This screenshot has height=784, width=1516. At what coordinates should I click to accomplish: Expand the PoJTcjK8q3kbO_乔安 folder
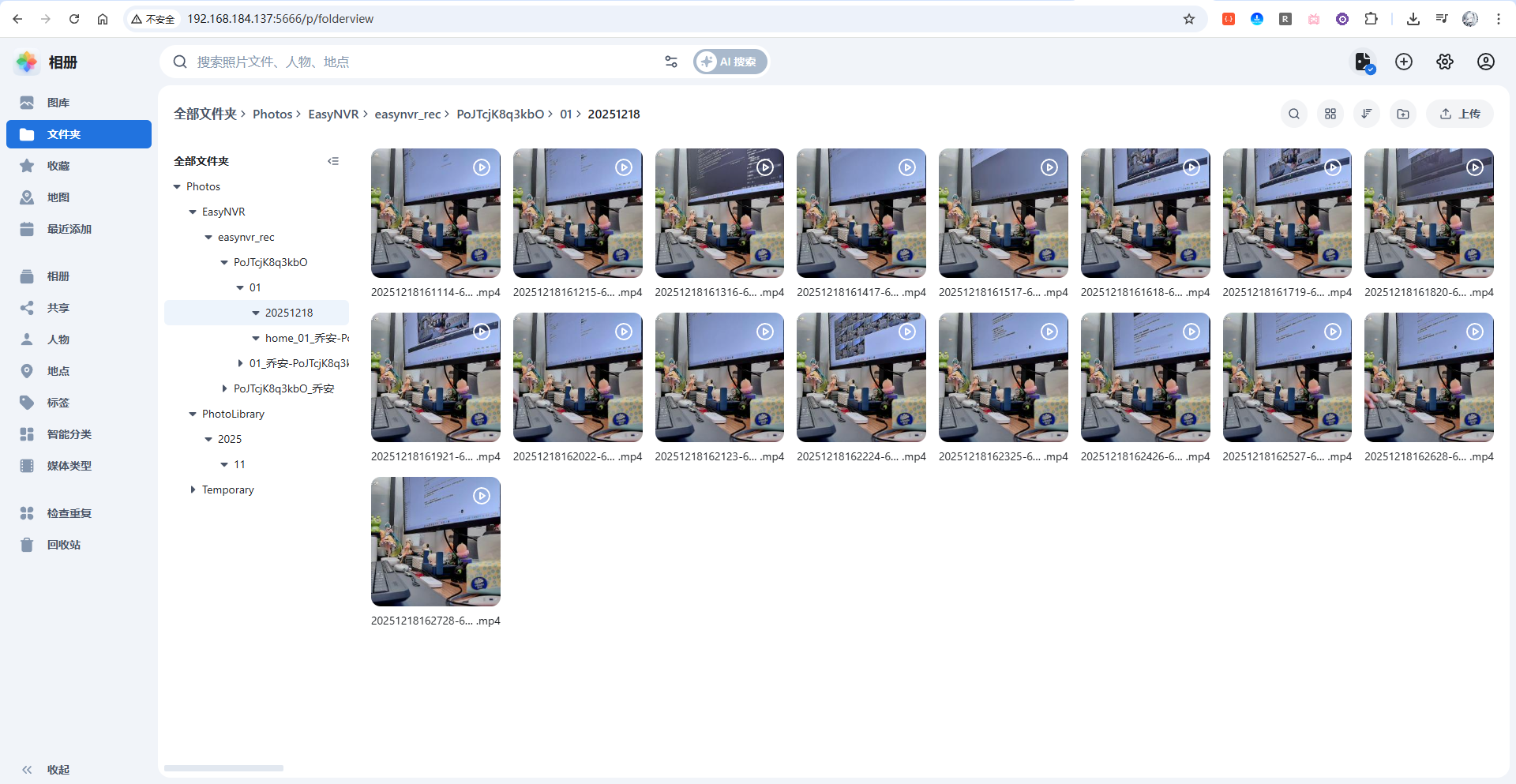(224, 388)
